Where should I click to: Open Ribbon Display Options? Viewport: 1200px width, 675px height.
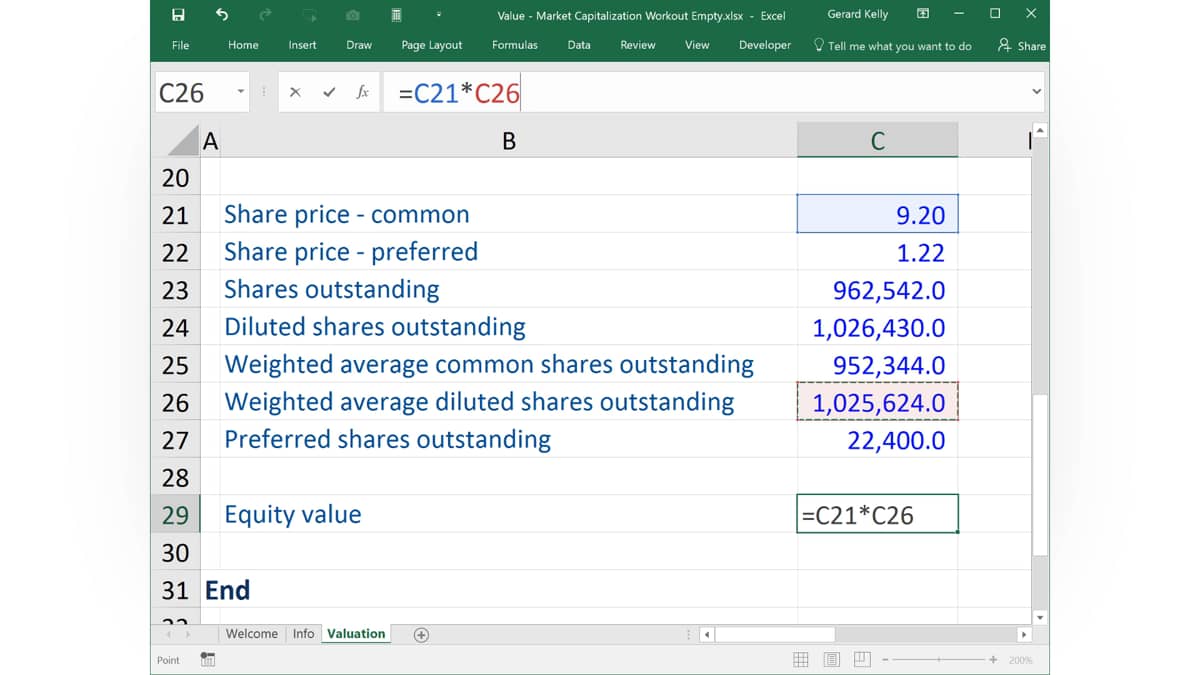point(922,14)
